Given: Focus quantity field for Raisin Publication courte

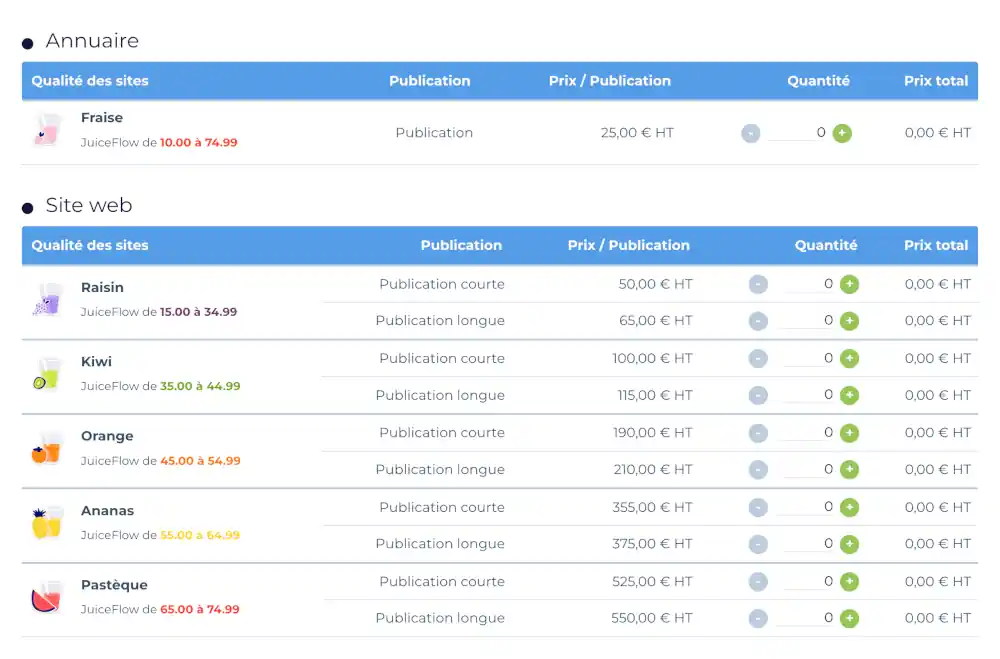Looking at the screenshot, I should (x=809, y=284).
